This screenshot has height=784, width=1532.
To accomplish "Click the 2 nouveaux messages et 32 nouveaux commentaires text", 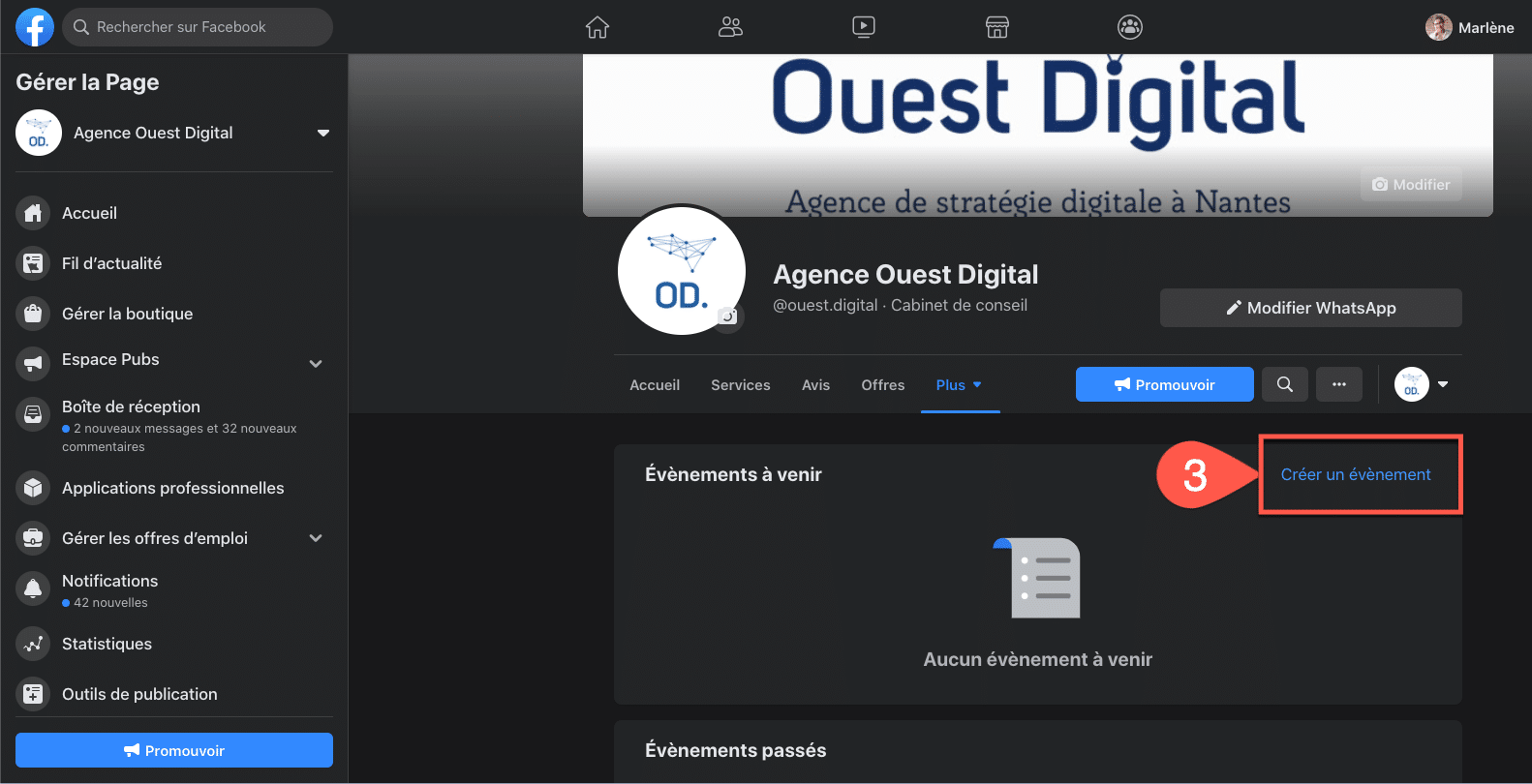I will [x=179, y=437].
